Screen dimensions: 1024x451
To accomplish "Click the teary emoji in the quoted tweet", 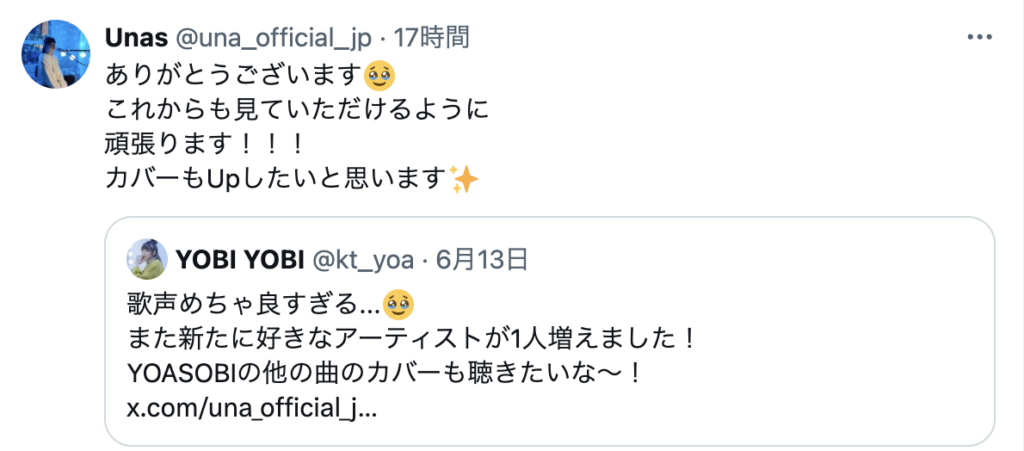I will click(399, 303).
